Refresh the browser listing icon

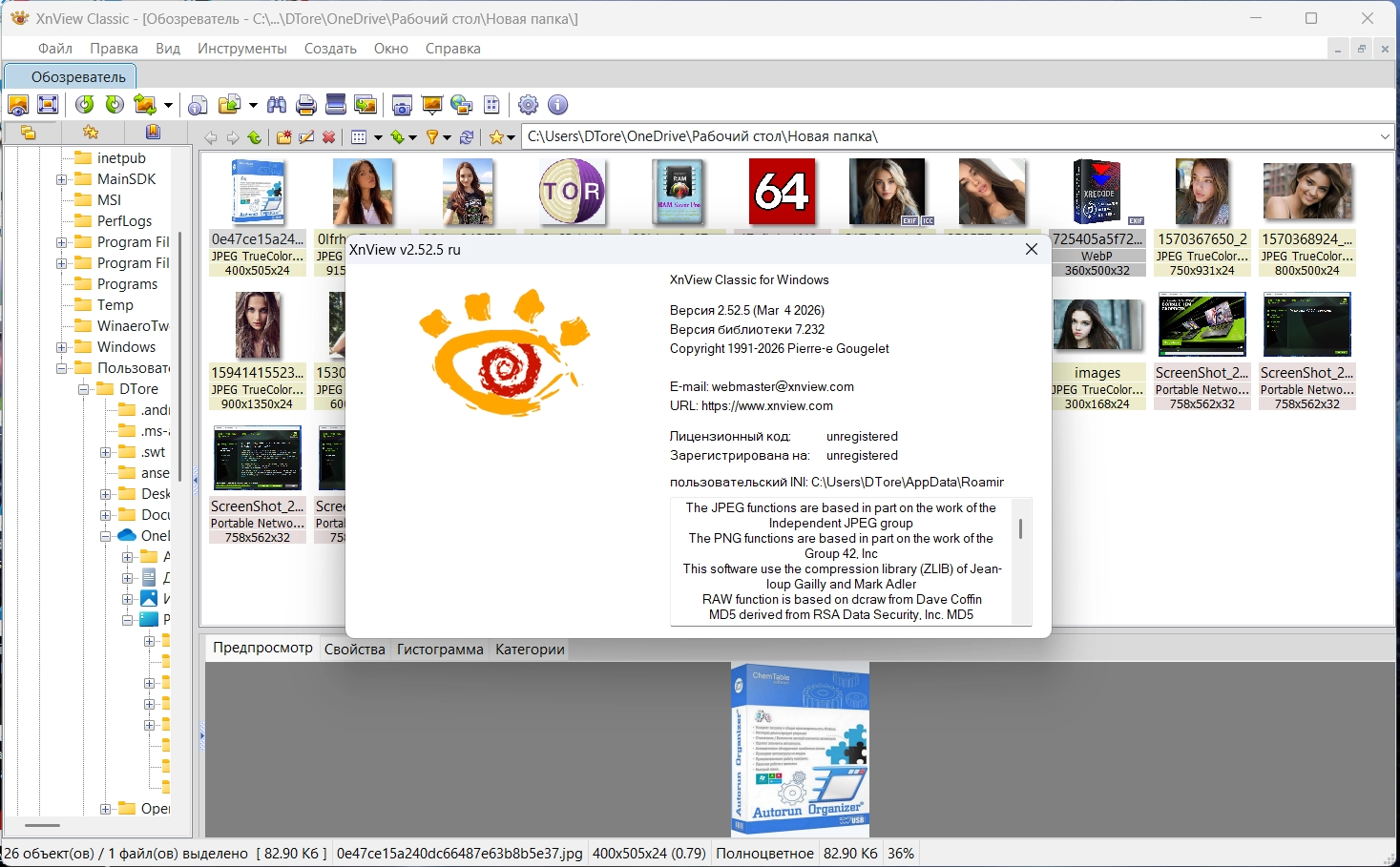coord(467,137)
